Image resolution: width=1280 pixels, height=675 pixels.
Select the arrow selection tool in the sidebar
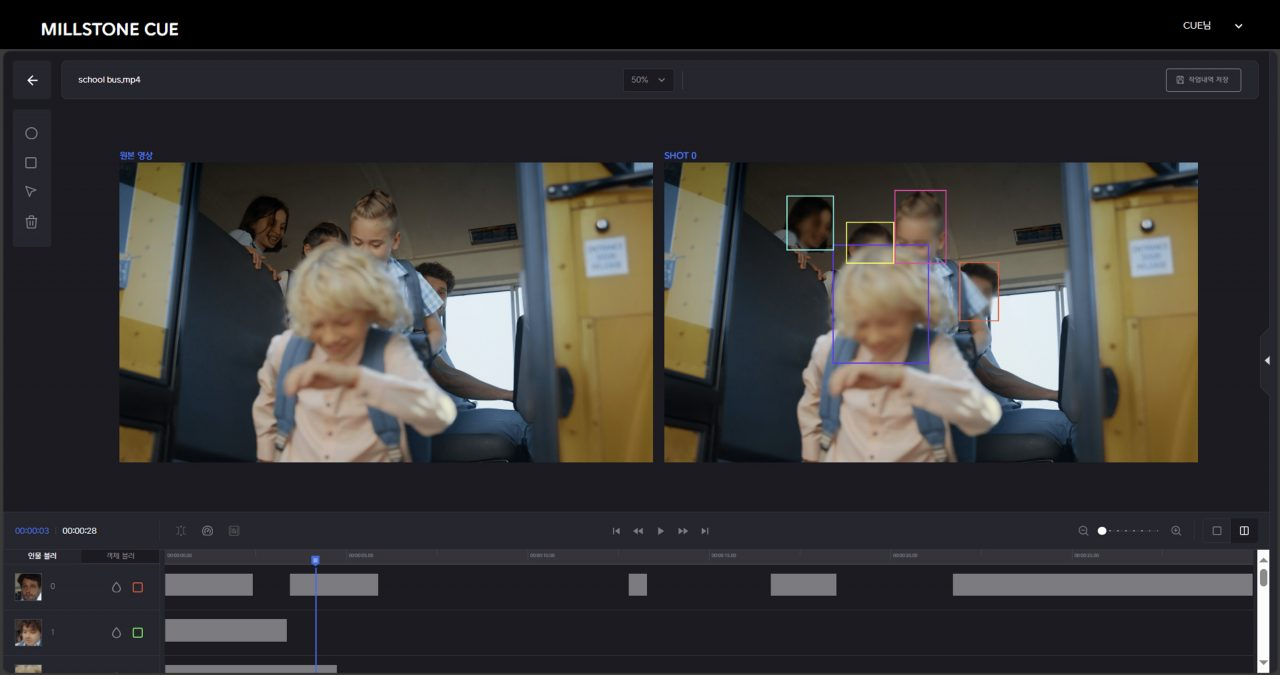[x=31, y=191]
